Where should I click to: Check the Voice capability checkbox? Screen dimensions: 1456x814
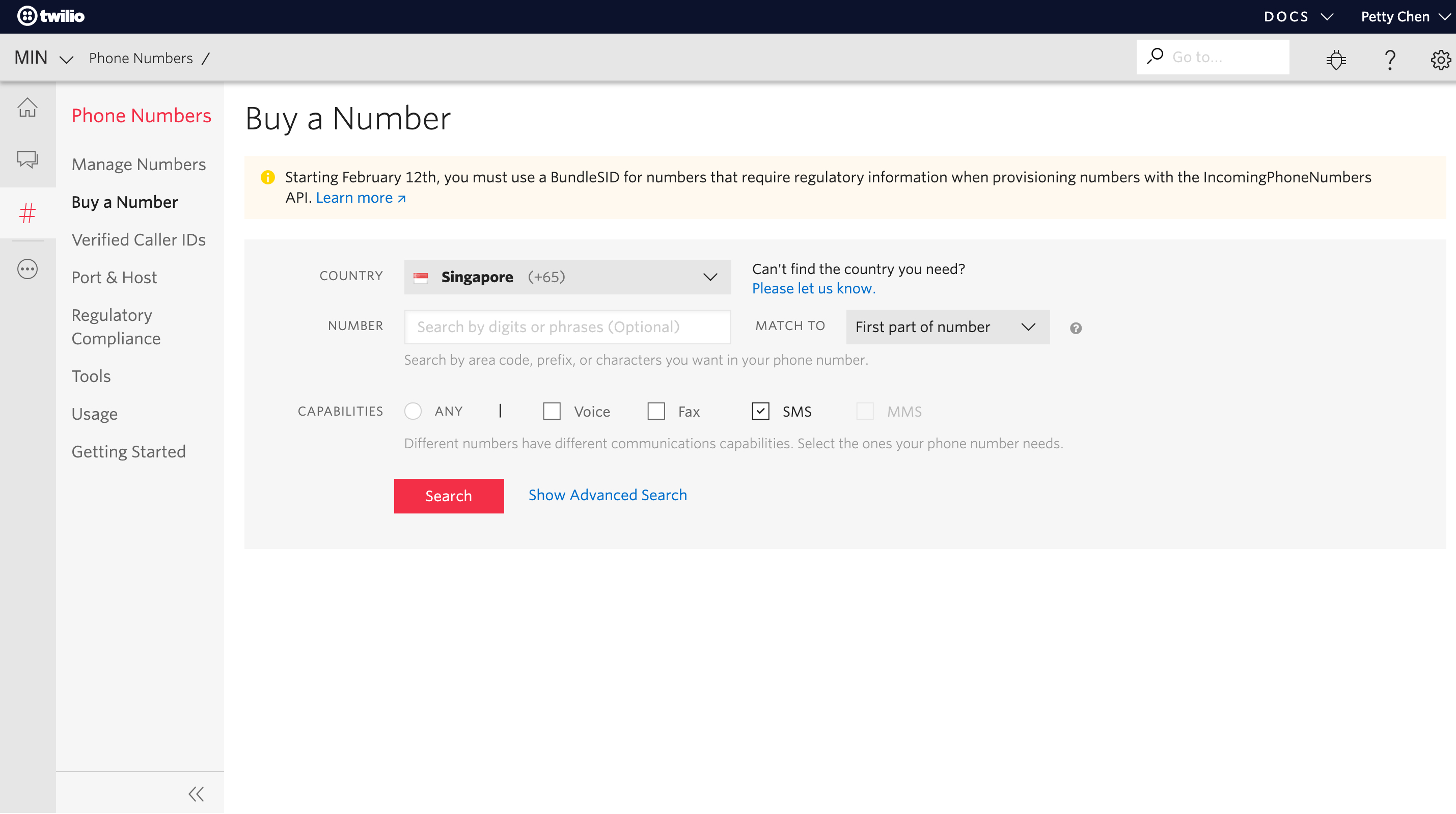552,411
